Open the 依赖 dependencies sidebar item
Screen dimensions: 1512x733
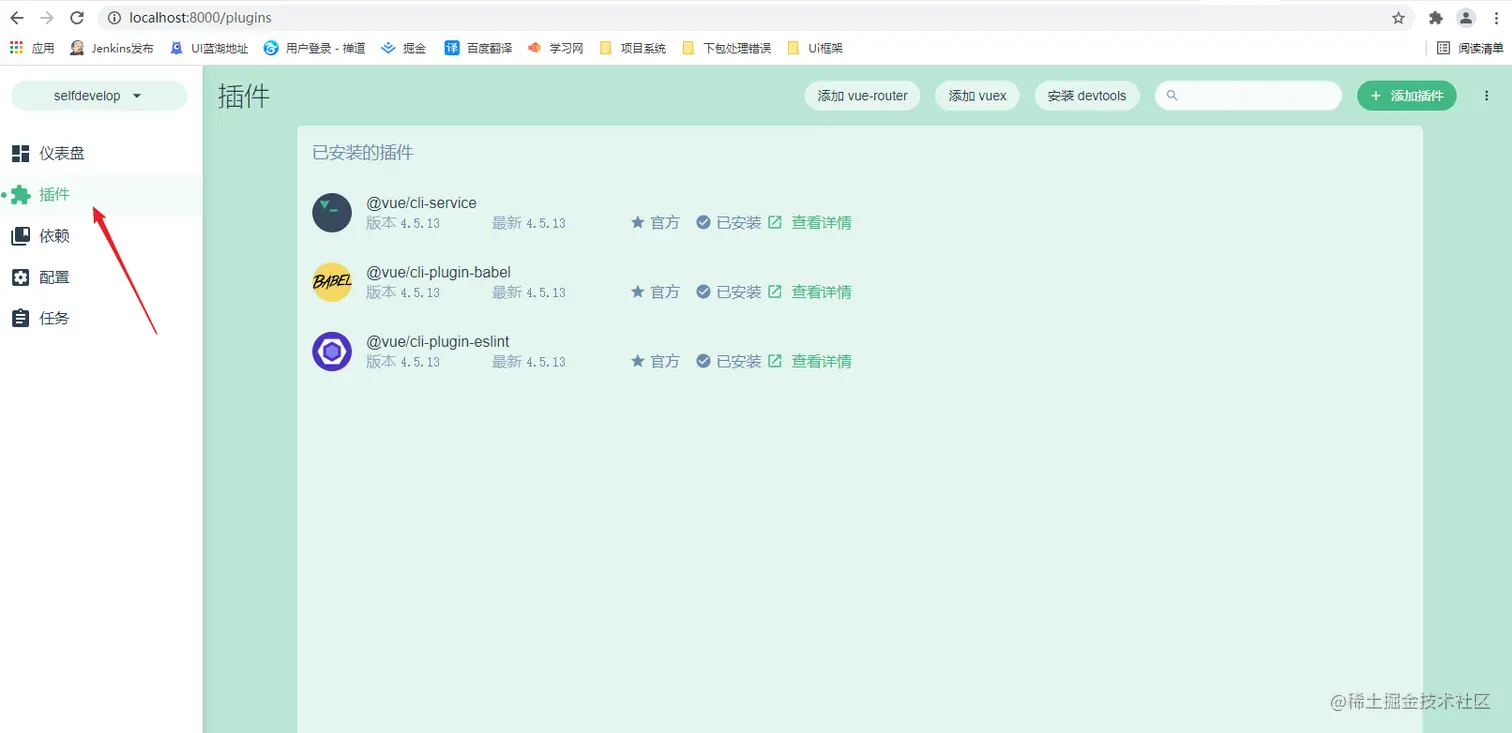[101, 236]
